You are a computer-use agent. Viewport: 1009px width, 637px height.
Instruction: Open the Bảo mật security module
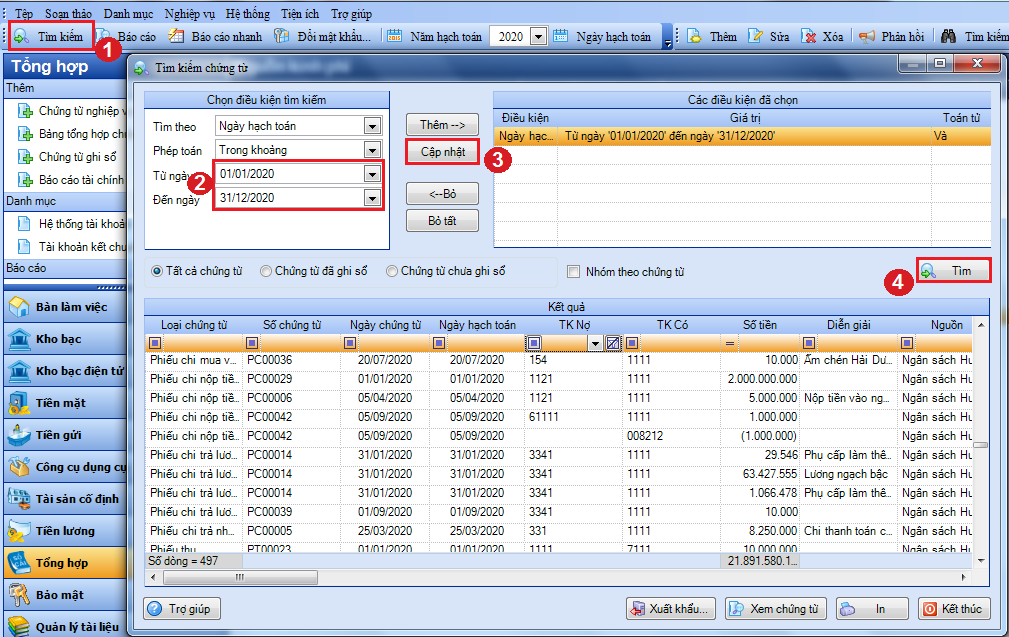65,595
